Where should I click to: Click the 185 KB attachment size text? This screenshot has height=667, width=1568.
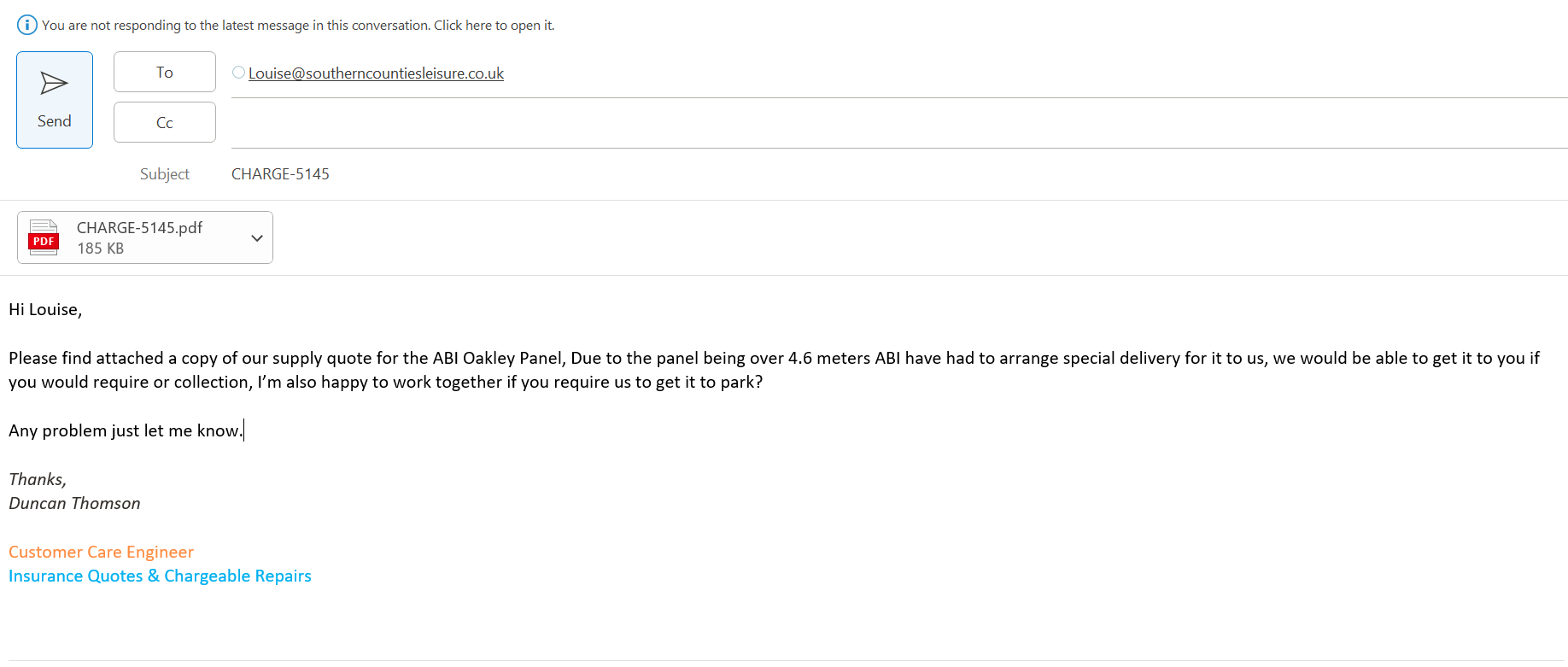pos(100,249)
